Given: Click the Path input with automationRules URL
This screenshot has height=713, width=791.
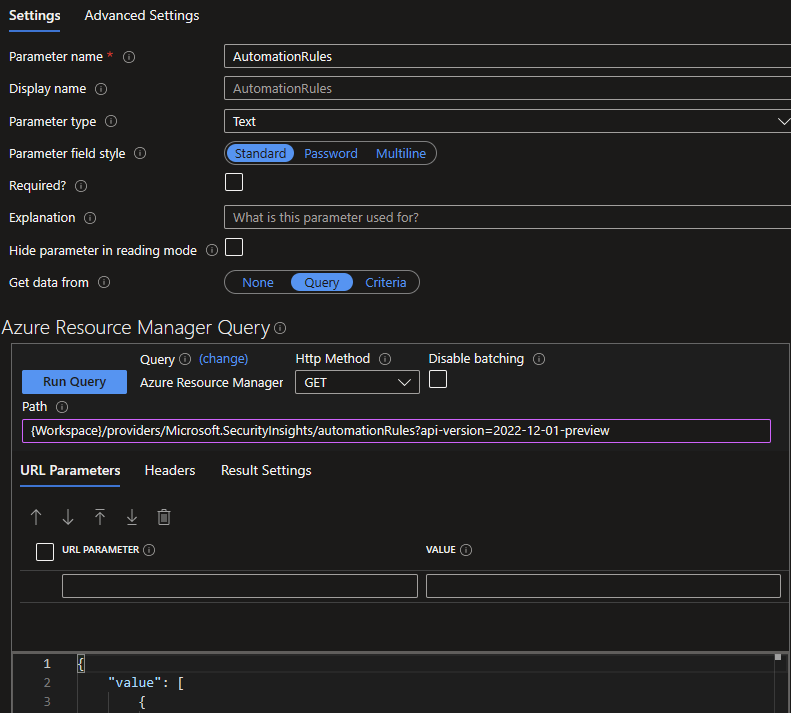Looking at the screenshot, I should (x=397, y=431).
